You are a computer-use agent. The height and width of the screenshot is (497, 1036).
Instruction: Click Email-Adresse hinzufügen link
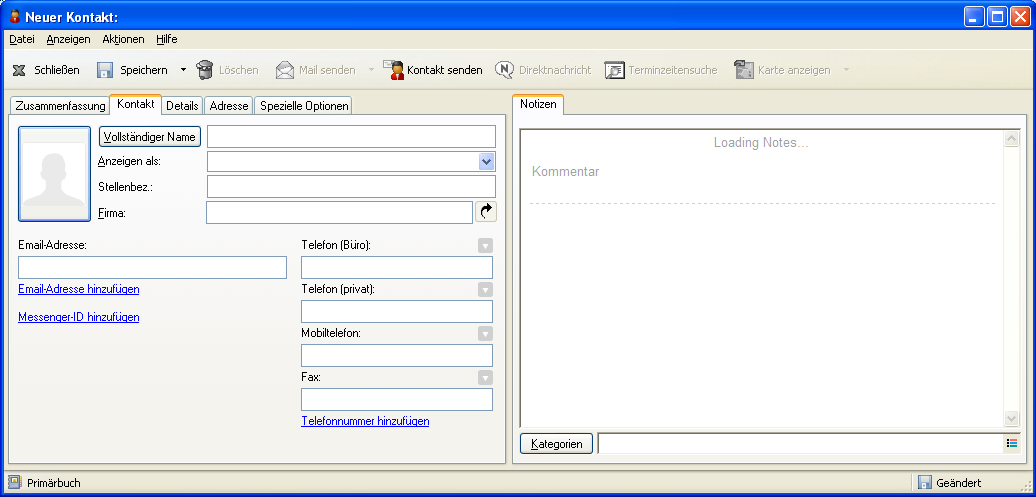[79, 289]
